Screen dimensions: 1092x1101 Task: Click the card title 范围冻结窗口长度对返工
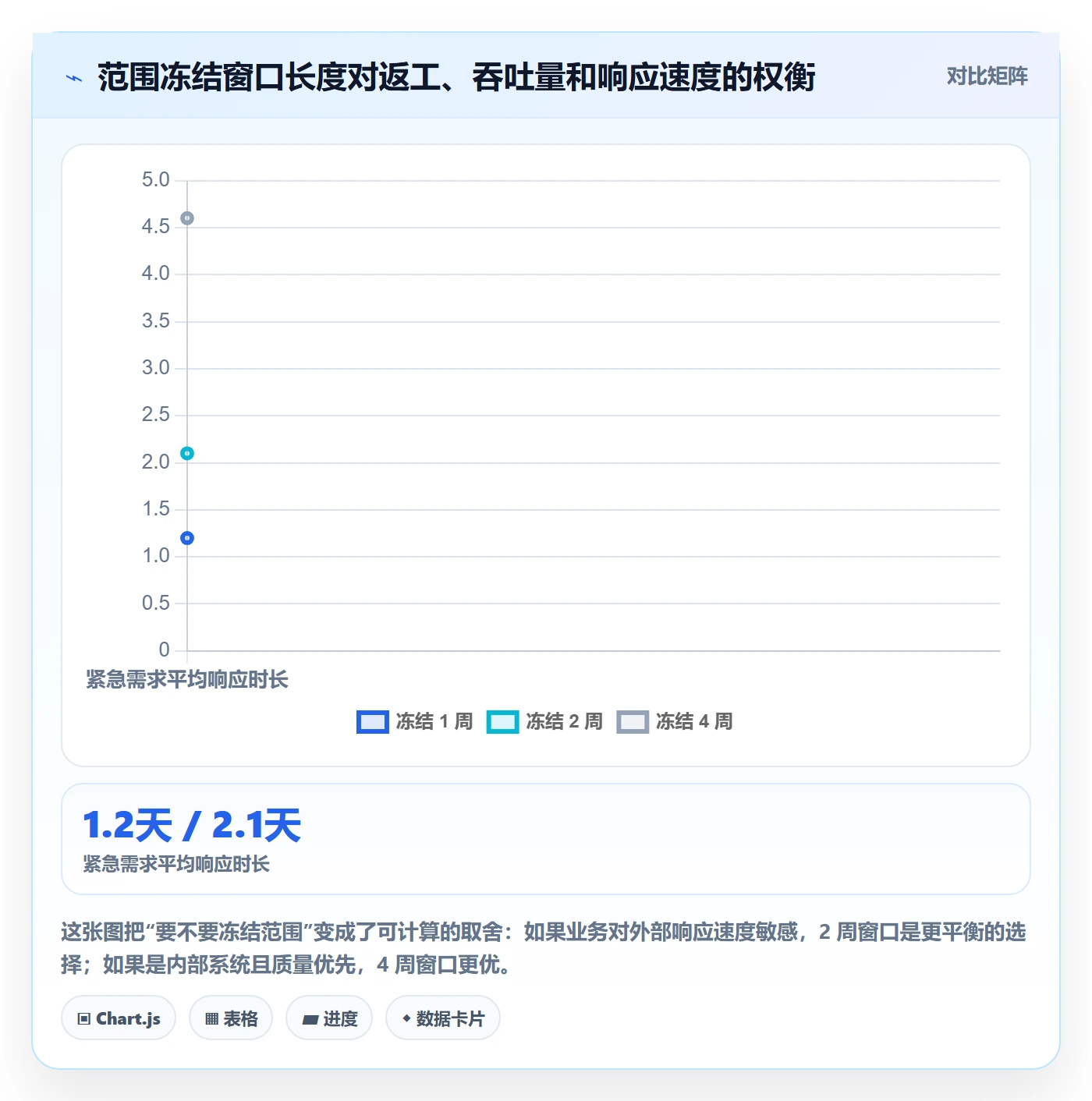click(456, 77)
